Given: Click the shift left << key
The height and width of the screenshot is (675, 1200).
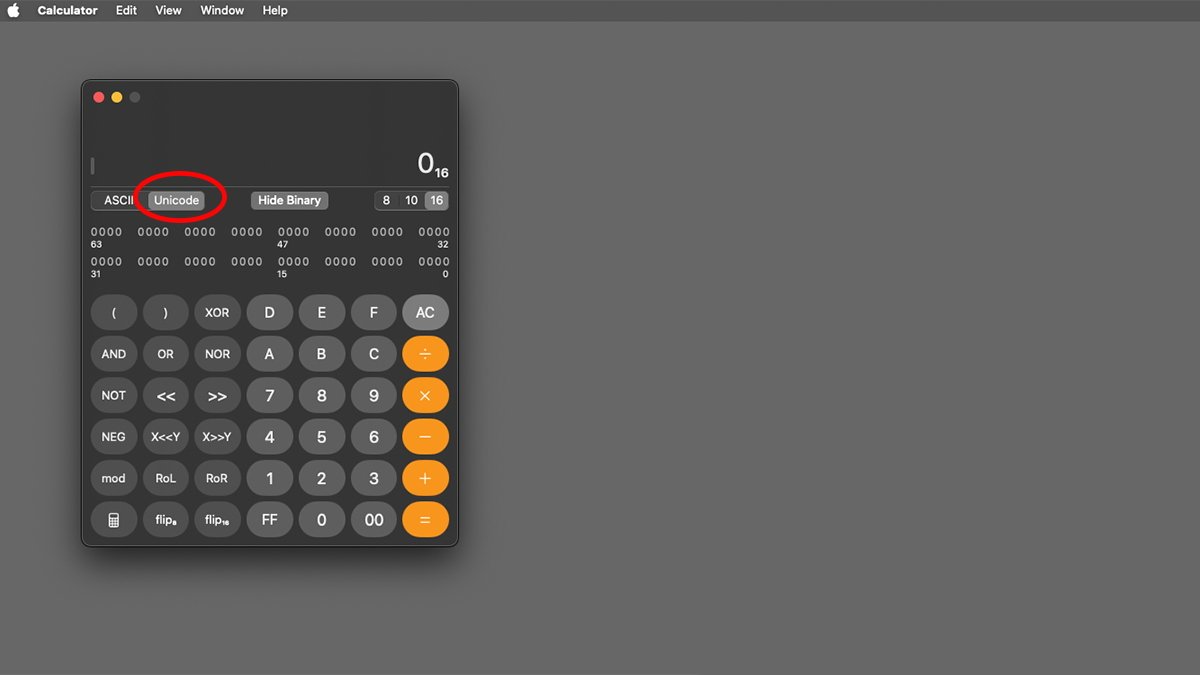Looking at the screenshot, I should (166, 396).
